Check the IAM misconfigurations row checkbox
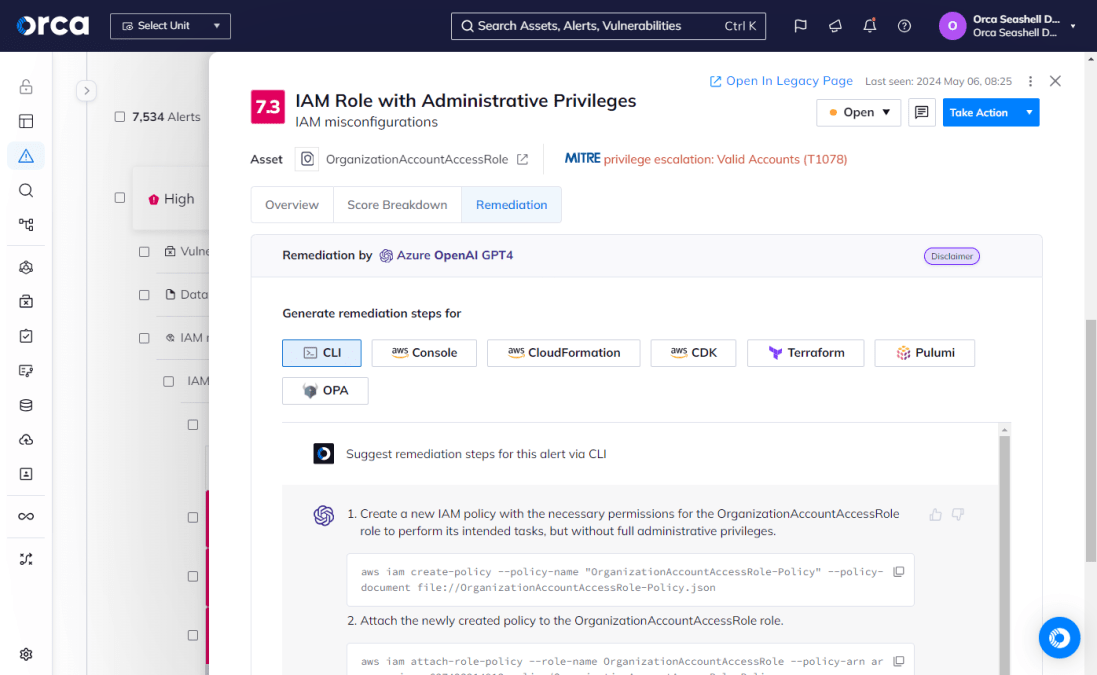The image size is (1097, 675). (144, 339)
